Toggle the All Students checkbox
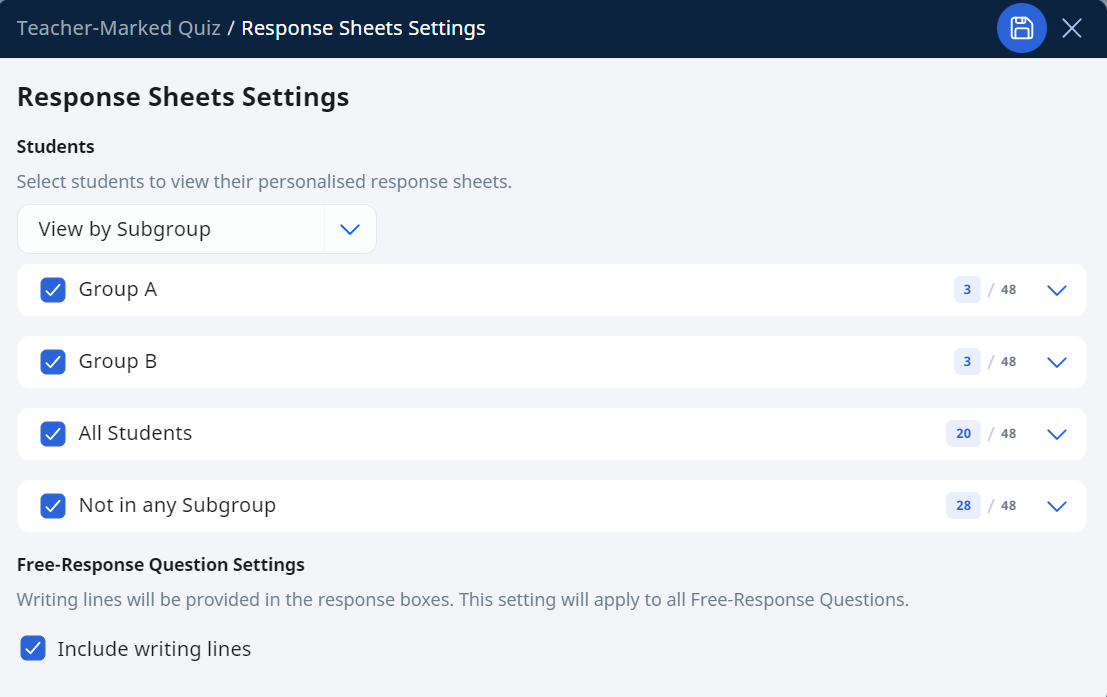The width and height of the screenshot is (1107, 697). tap(53, 434)
